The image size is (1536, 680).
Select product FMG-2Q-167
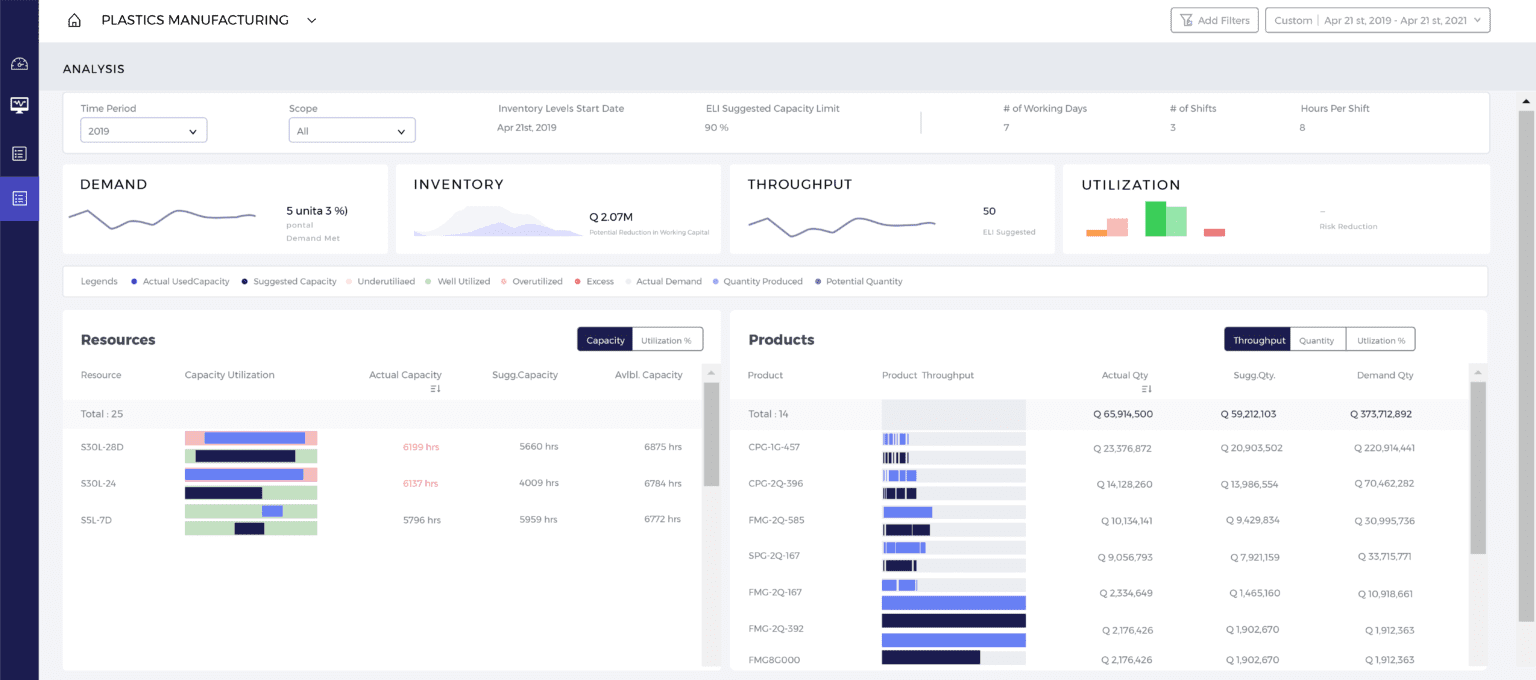(775, 593)
